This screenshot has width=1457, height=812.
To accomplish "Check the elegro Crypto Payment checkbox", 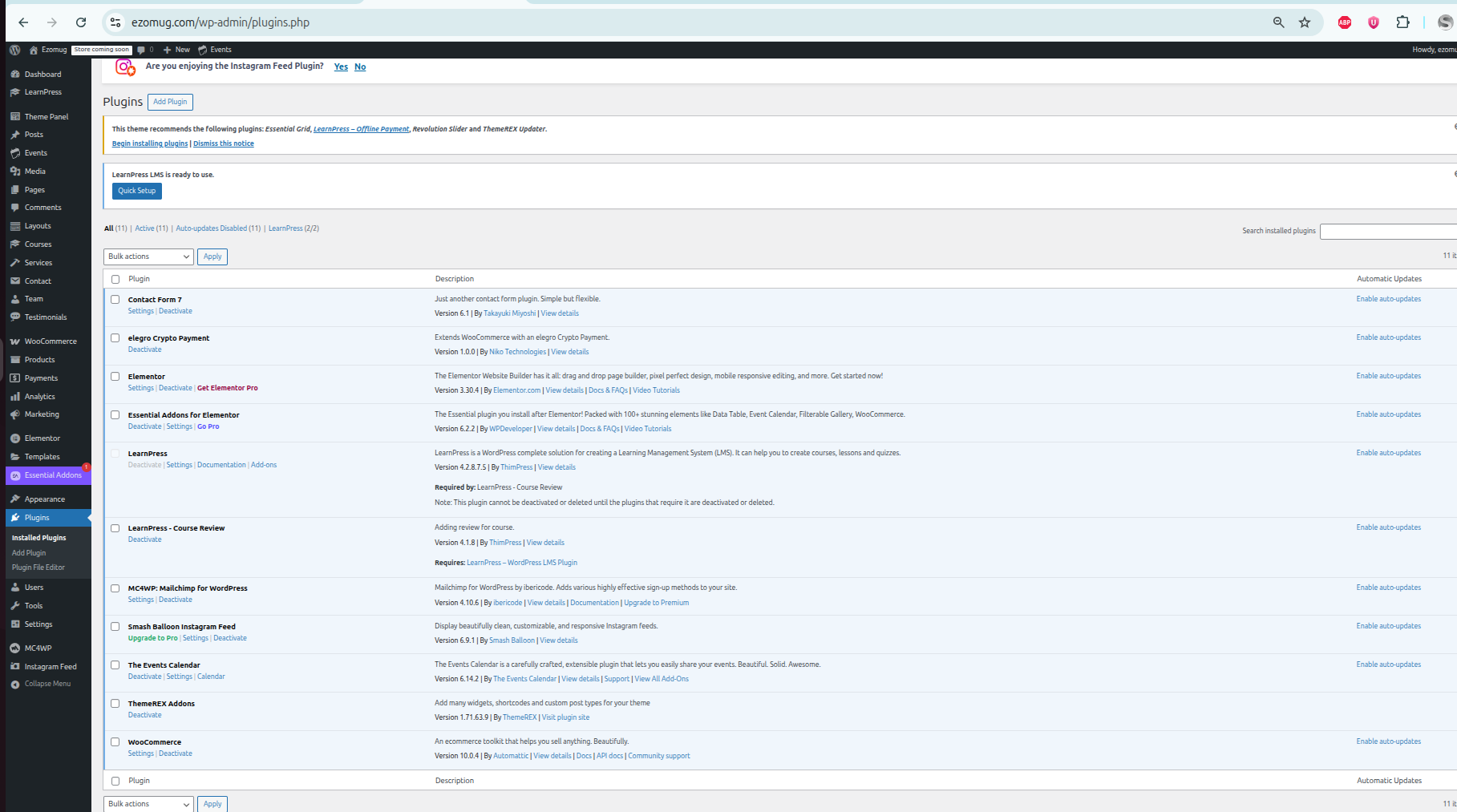I will click(115, 338).
